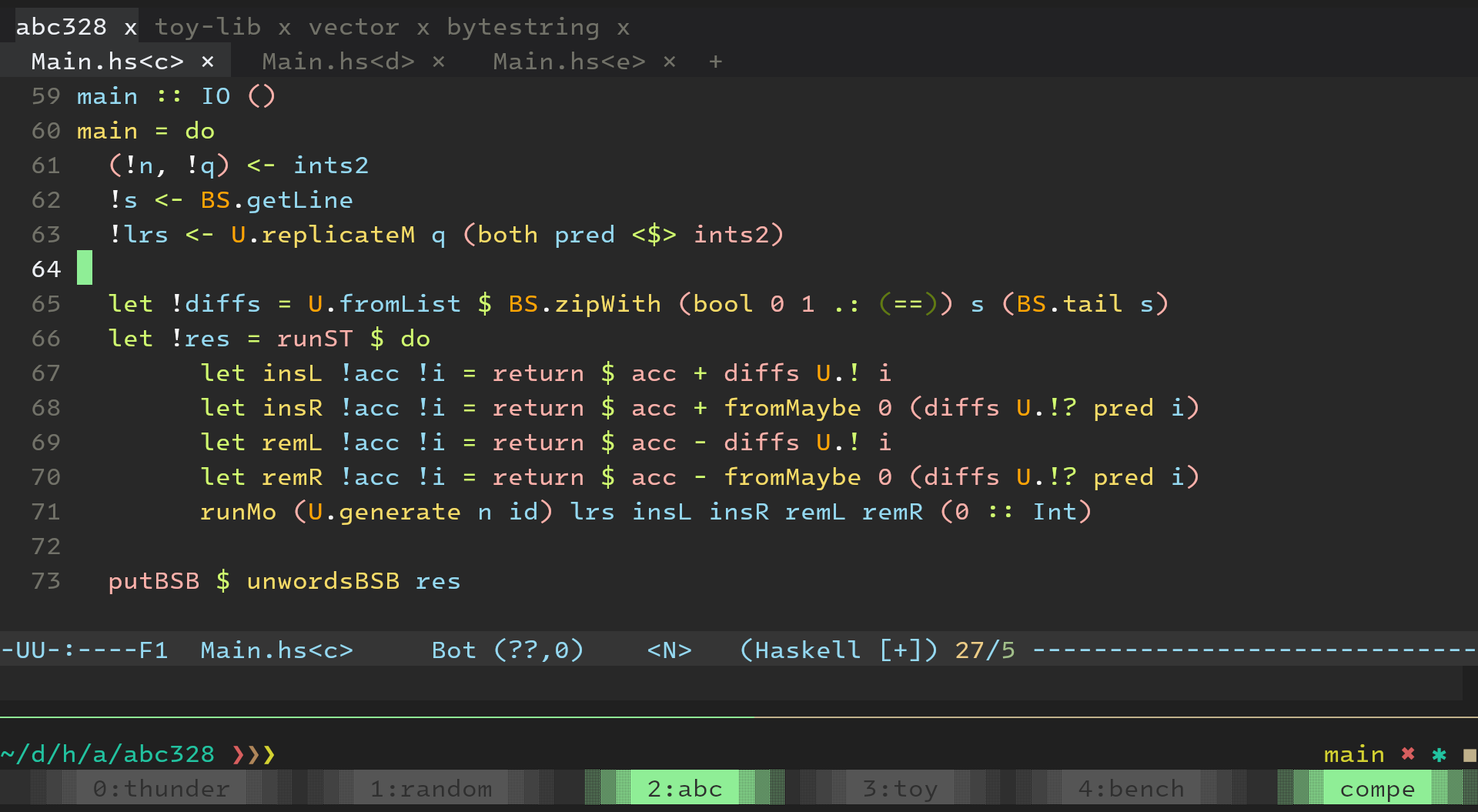Screen dimensions: 1478x812
Task: Open tmux window 0:thunder
Action: pyautogui.click(x=162, y=789)
